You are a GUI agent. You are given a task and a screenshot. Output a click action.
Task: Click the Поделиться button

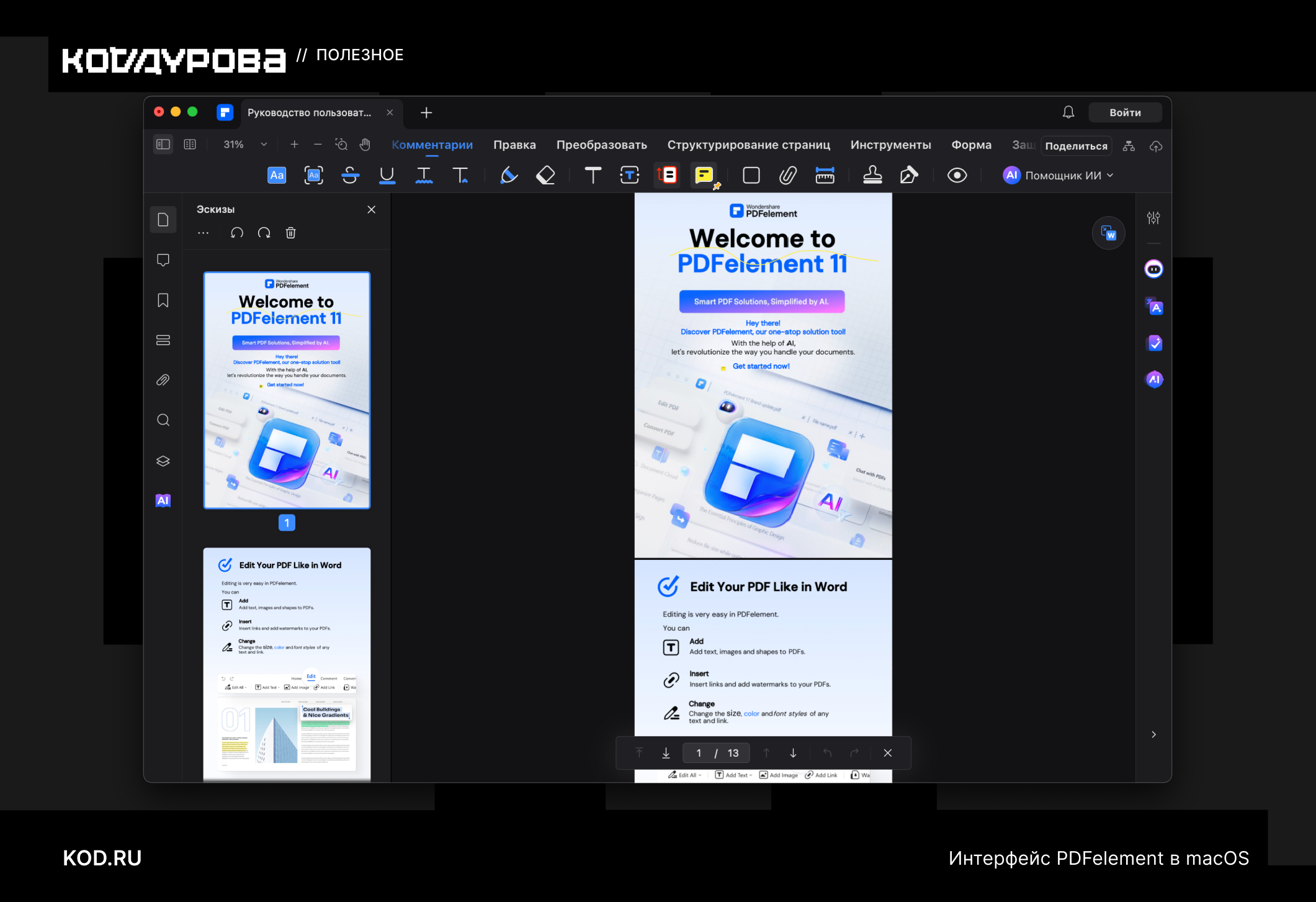click(x=1076, y=146)
